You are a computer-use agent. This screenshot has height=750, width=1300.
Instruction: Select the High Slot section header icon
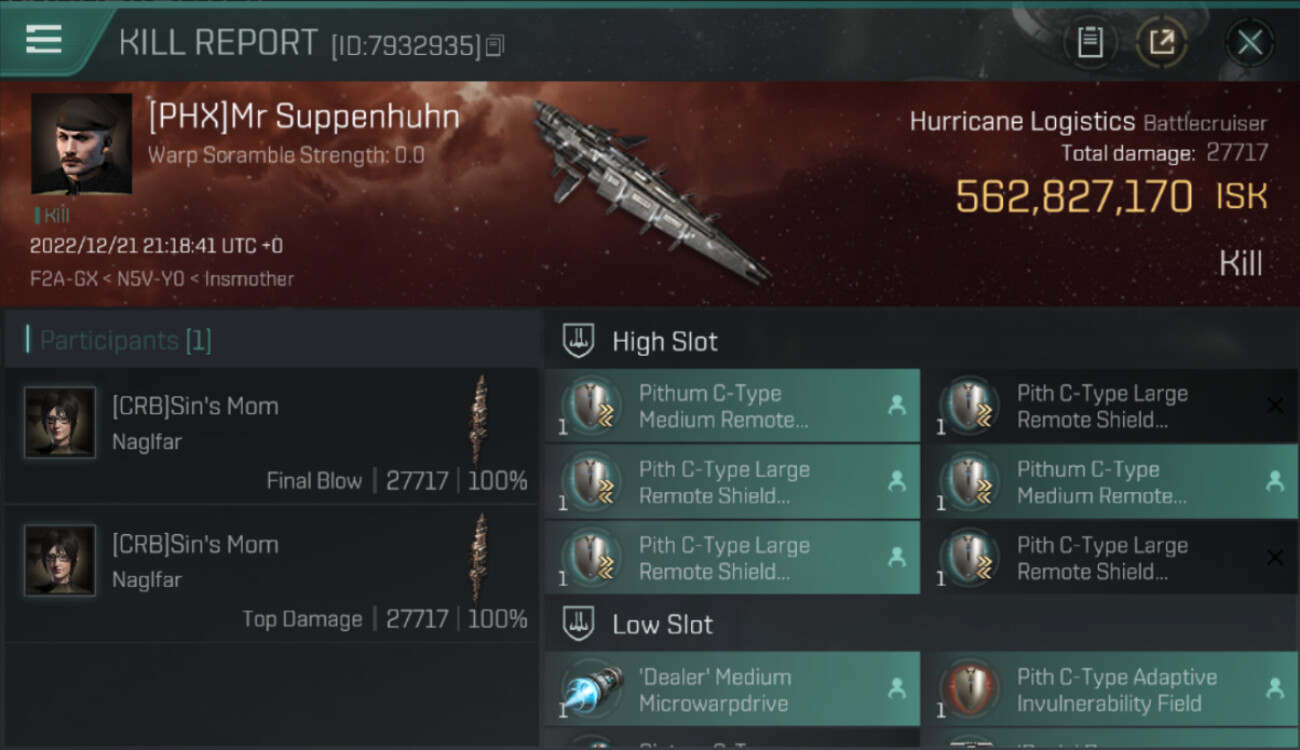click(579, 341)
